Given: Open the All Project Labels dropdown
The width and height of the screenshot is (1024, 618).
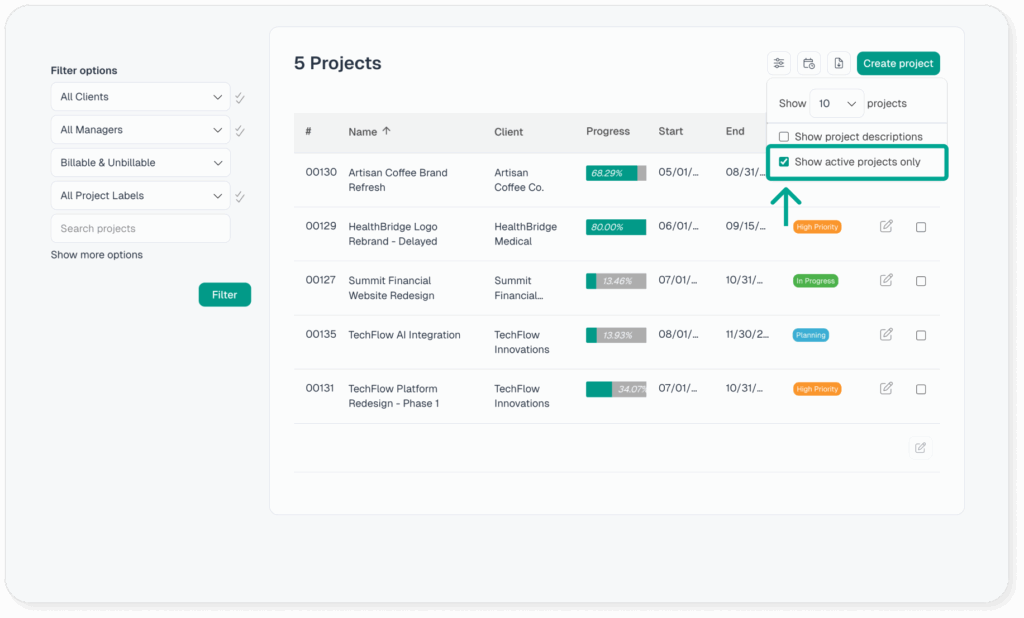Looking at the screenshot, I should [140, 195].
